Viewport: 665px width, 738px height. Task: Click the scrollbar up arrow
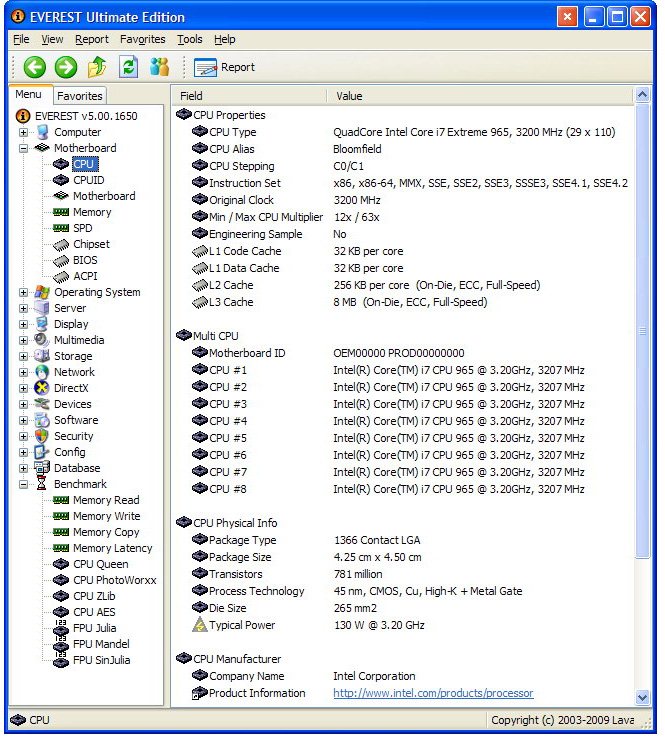[642, 96]
